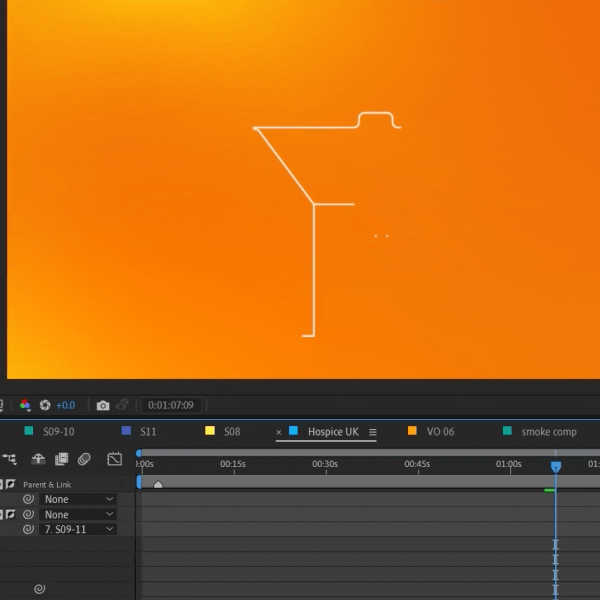
Task: Open the Composition Mini-Flowchart icon
Action: (x=10, y=458)
